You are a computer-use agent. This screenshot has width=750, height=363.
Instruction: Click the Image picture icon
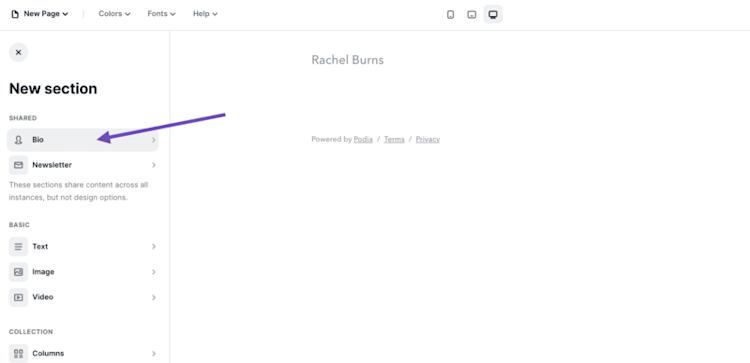tap(18, 272)
